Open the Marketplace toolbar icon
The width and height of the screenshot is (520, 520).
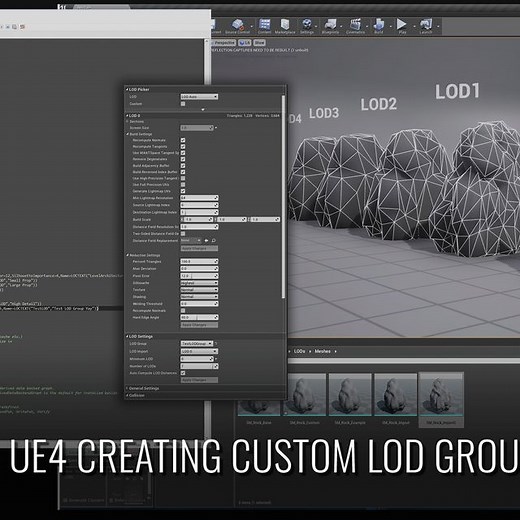(x=285, y=26)
